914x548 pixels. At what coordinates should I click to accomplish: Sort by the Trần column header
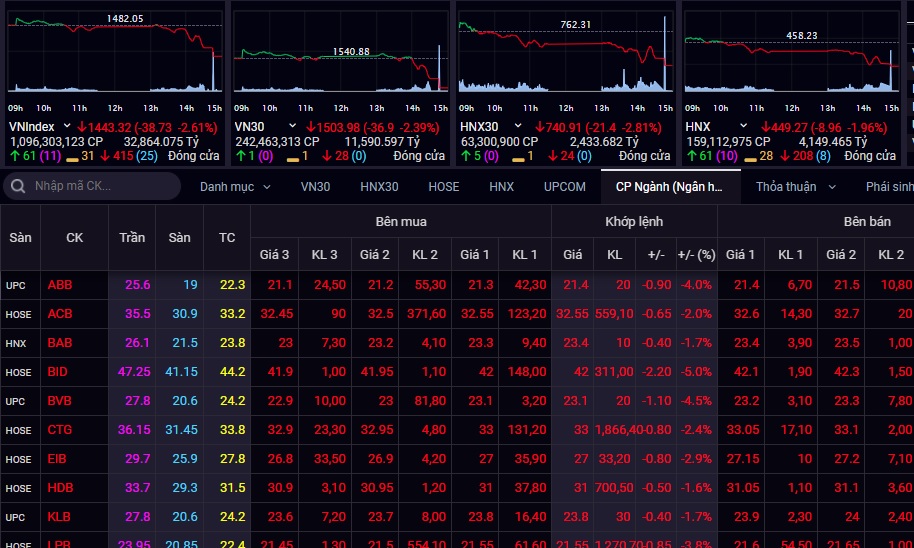(132, 237)
